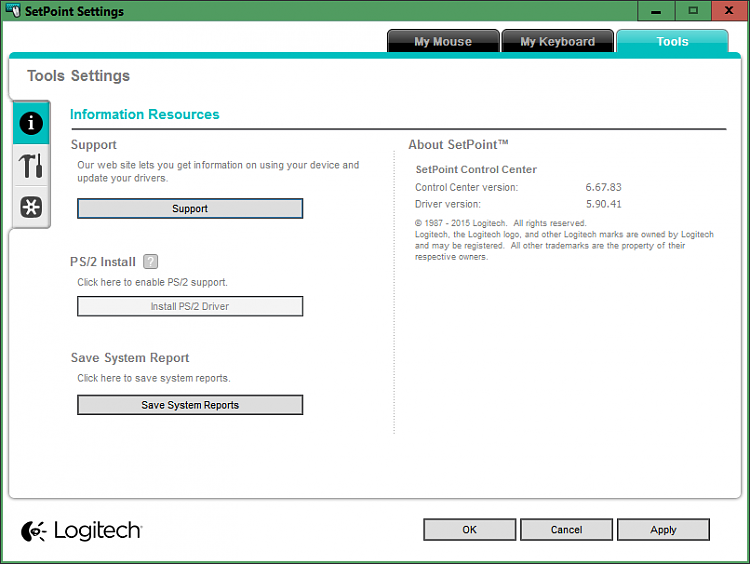Viewport: 750px width, 564px height.
Task: Click the 'Our web site lets you' description
Action: pos(218,171)
